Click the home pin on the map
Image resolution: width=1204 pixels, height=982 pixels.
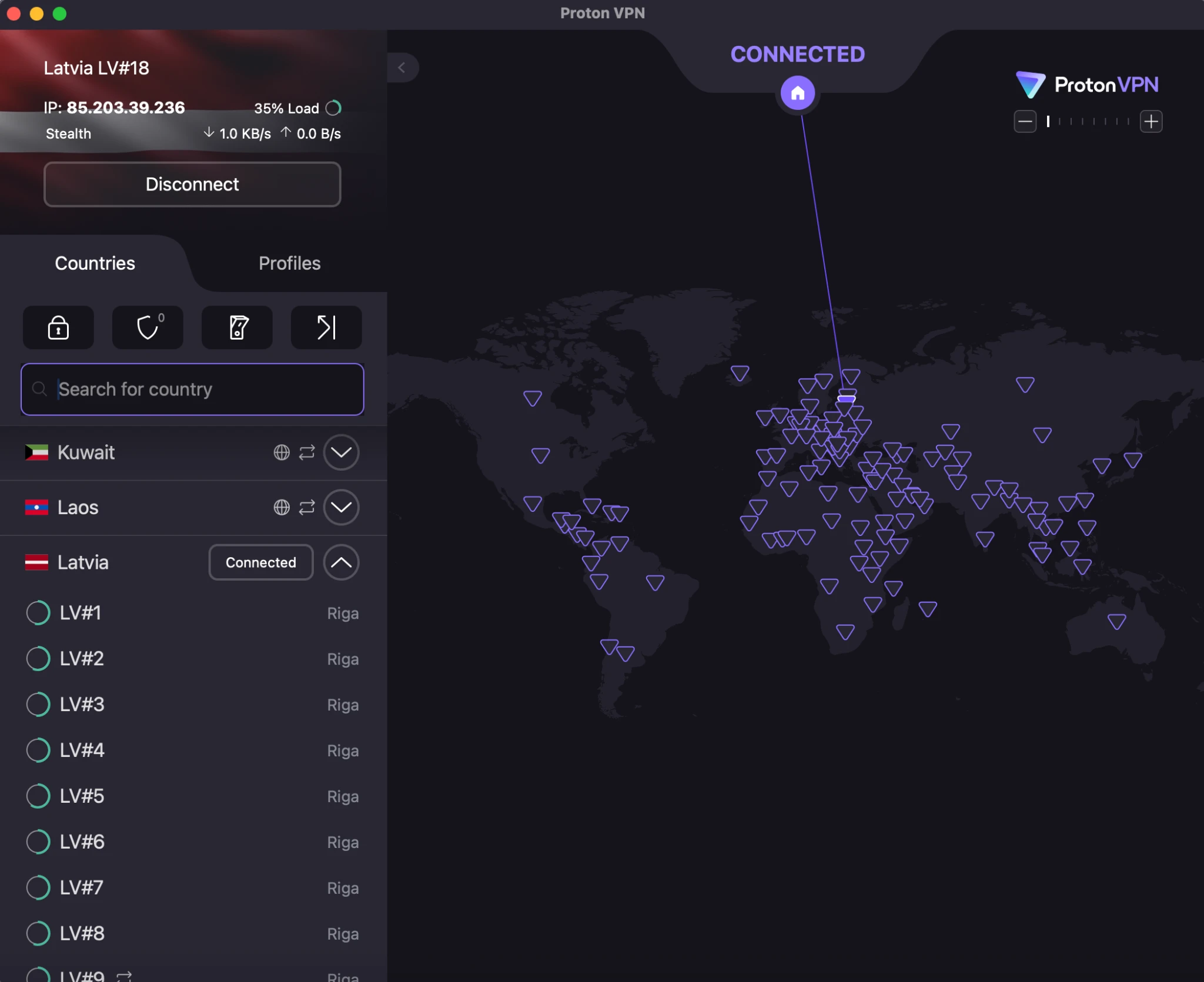pyautogui.click(x=797, y=92)
